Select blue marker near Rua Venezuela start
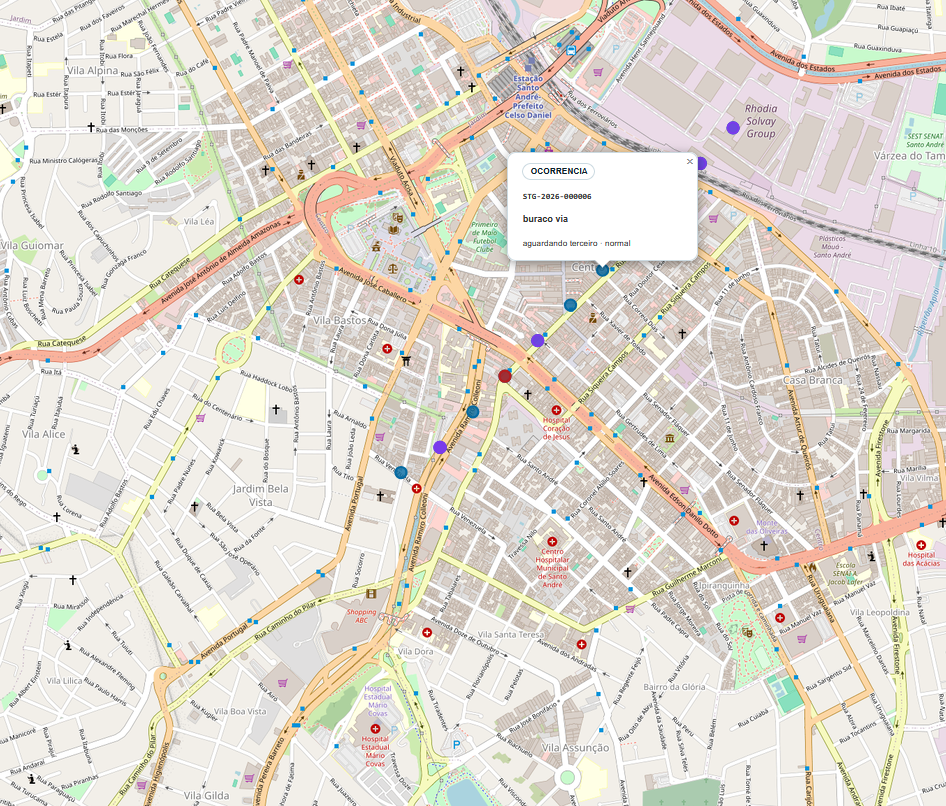 coord(401,472)
